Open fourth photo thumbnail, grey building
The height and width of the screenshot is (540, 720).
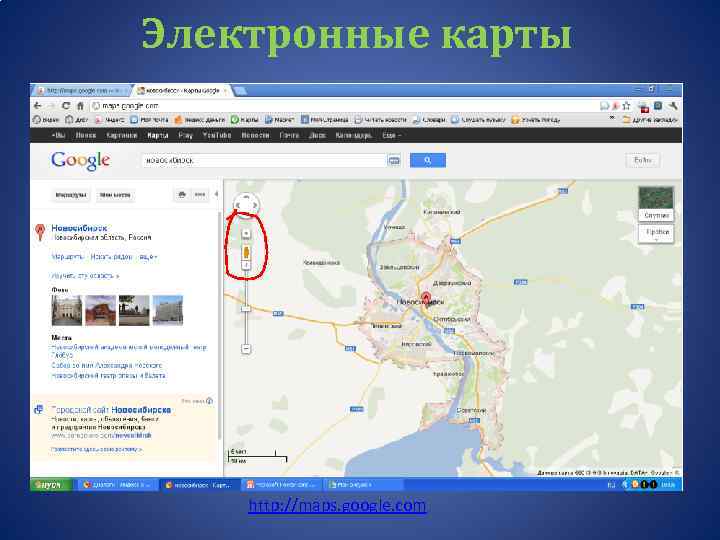(168, 310)
